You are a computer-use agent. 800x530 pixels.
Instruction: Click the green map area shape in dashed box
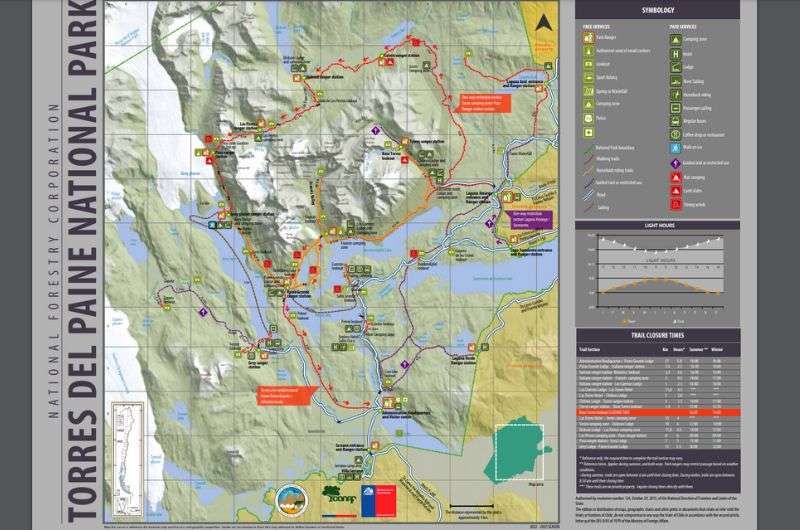tap(518, 449)
